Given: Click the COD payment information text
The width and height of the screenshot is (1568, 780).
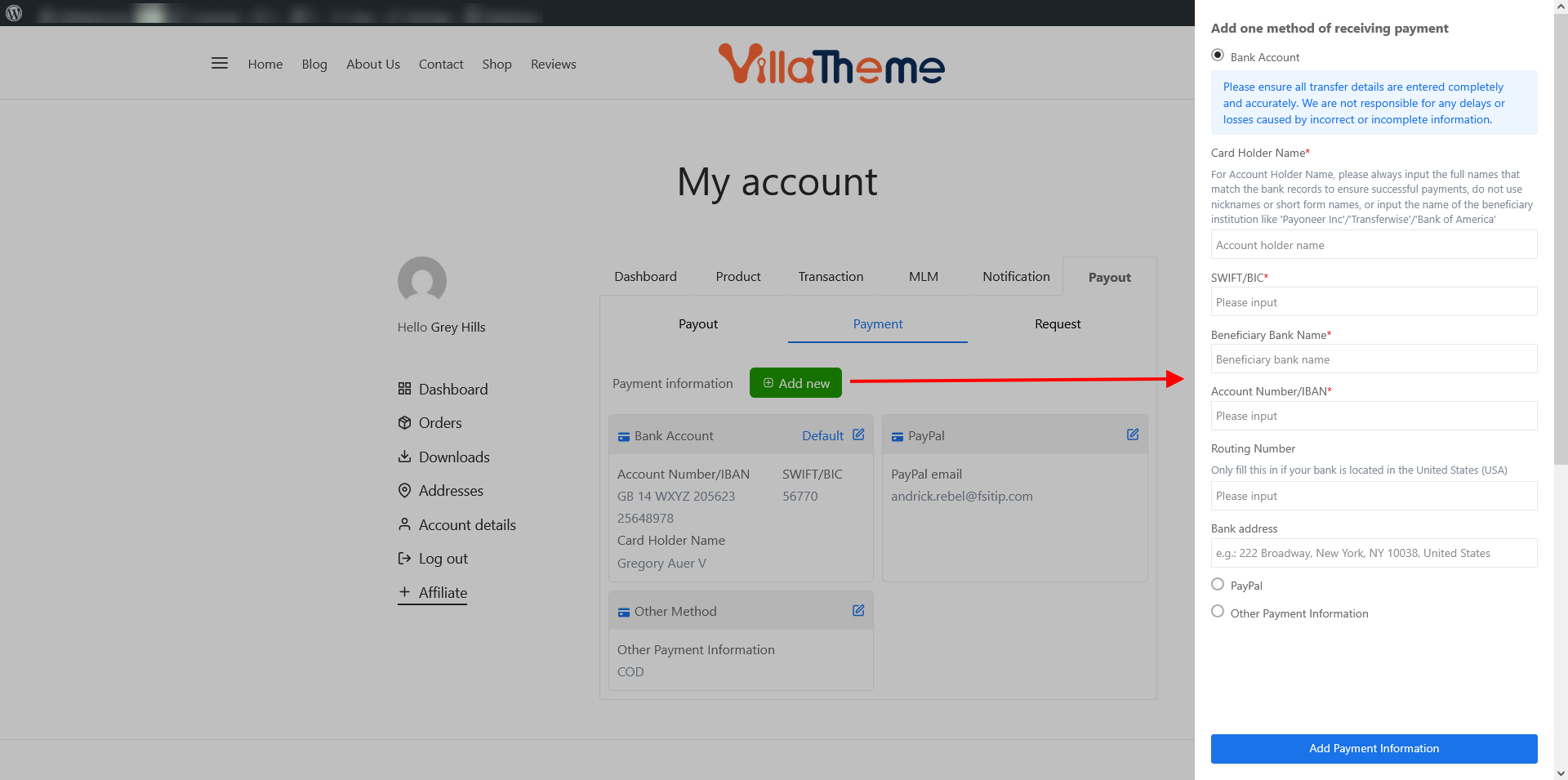Looking at the screenshot, I should [x=630, y=671].
